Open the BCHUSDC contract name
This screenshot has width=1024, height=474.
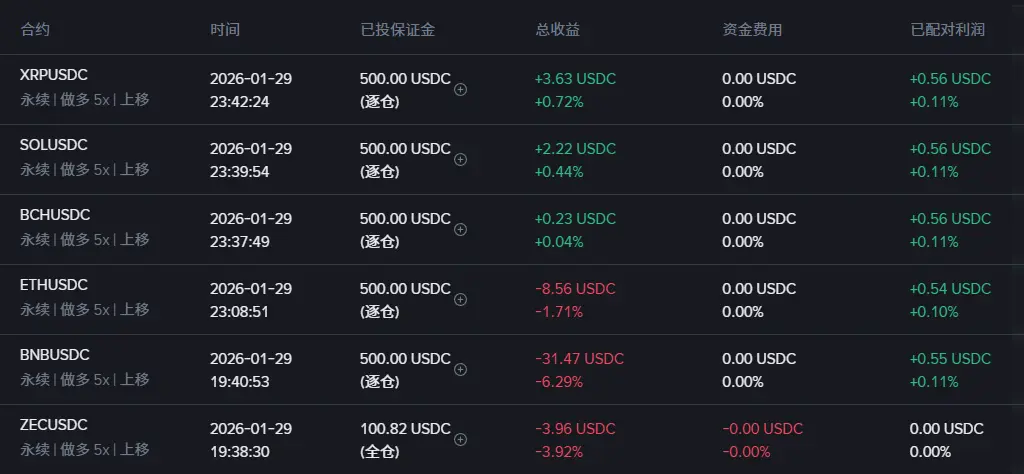click(55, 215)
